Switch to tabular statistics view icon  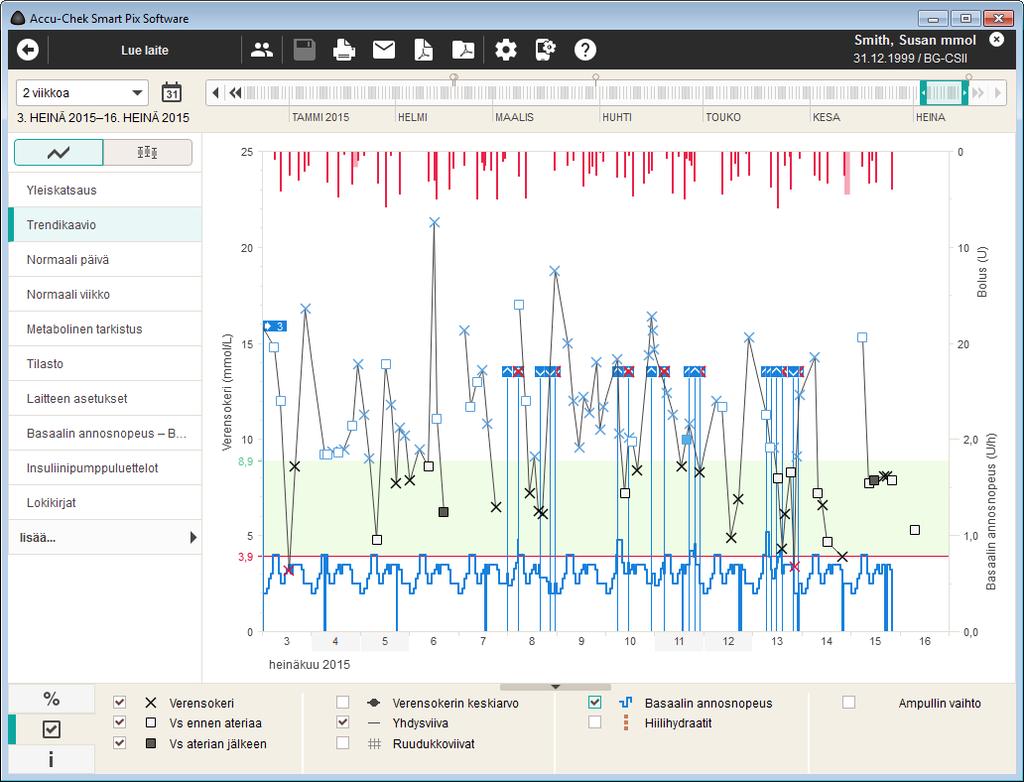pos(148,153)
